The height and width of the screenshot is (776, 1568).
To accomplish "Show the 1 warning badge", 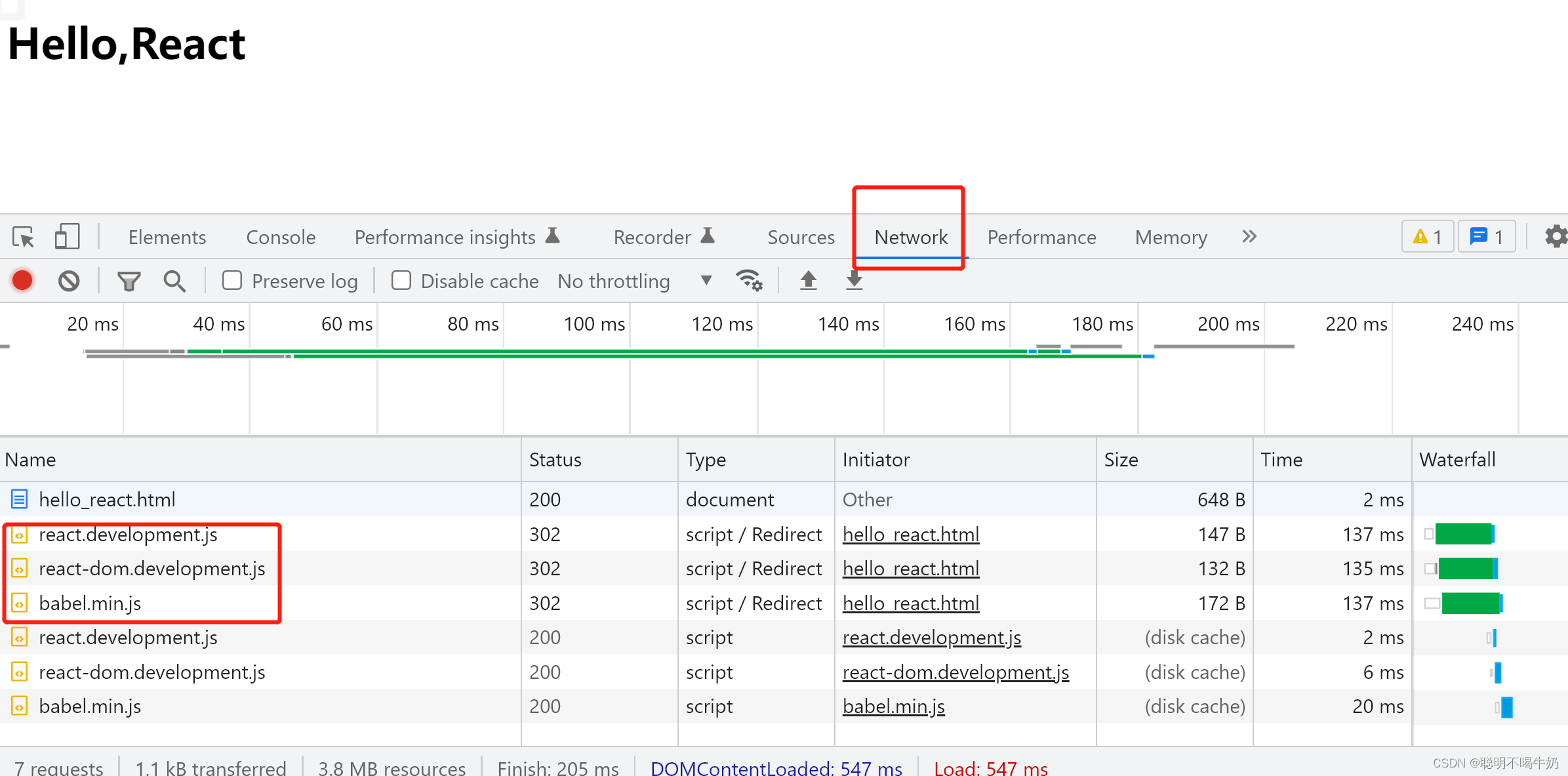I will 1428,236.
